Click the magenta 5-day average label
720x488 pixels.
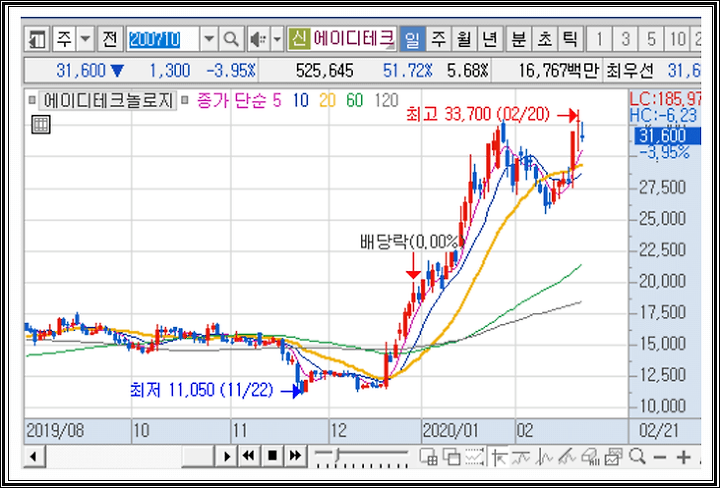coord(276,100)
